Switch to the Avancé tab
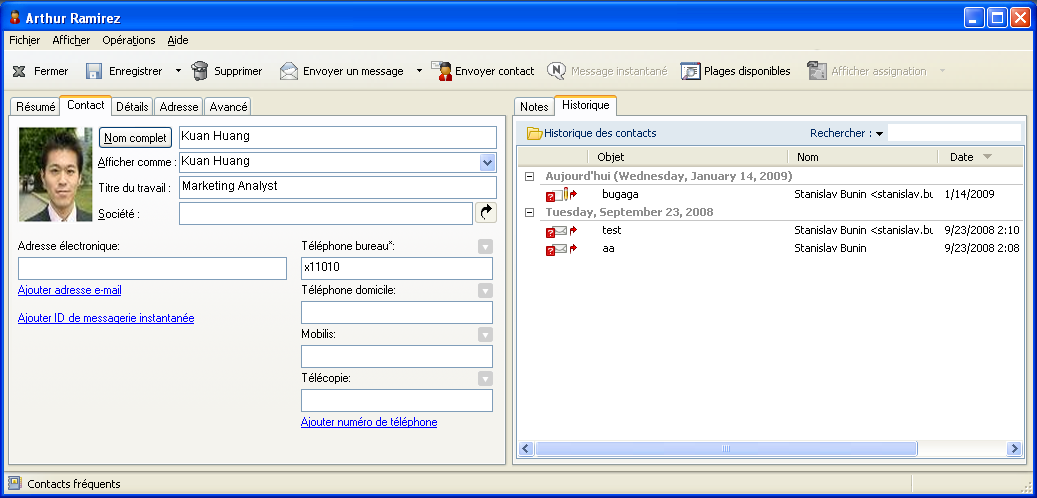The width and height of the screenshot is (1037, 498). (228, 106)
